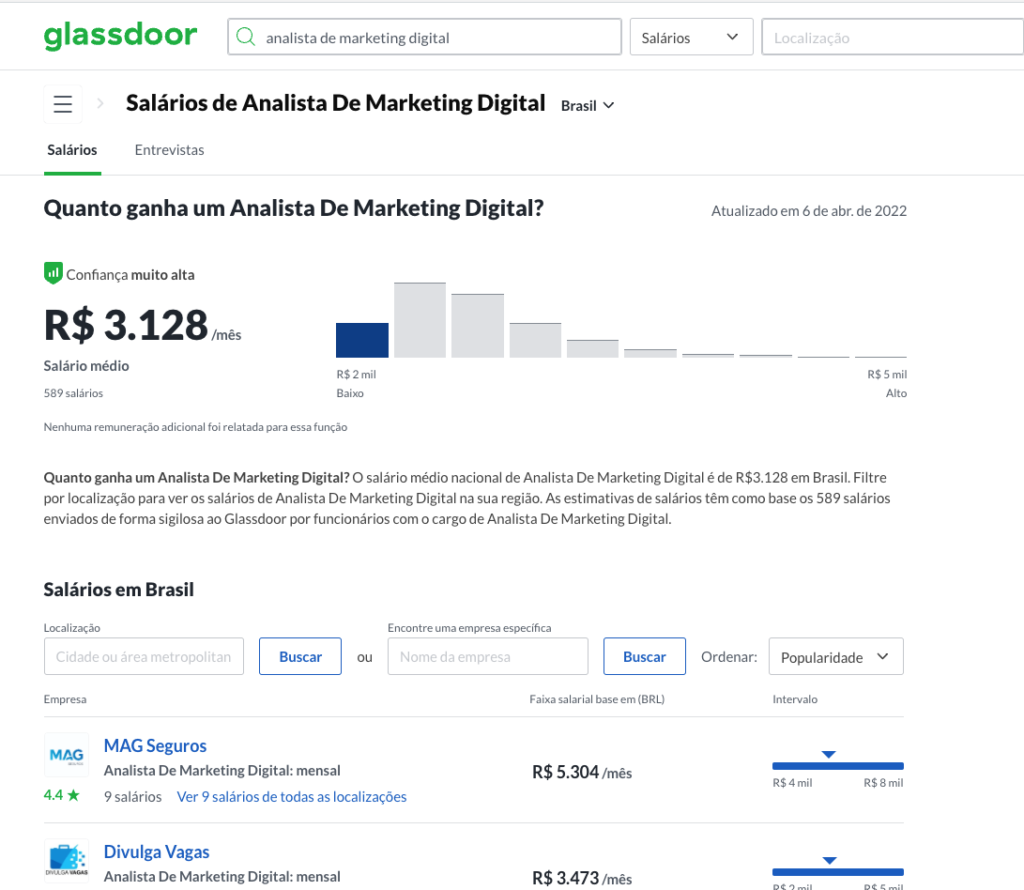
Task: Open the hamburger menu icon
Action: [x=63, y=104]
